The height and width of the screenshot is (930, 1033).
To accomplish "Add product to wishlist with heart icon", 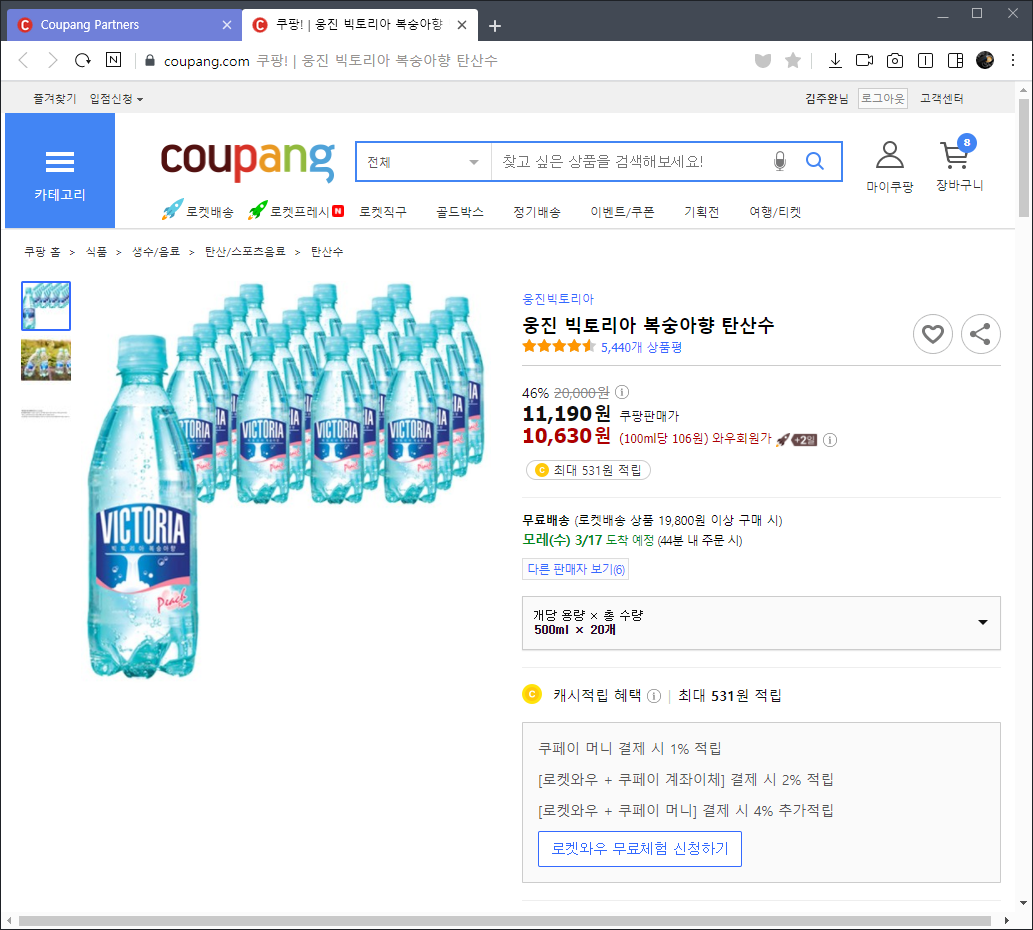I will pos(932,334).
